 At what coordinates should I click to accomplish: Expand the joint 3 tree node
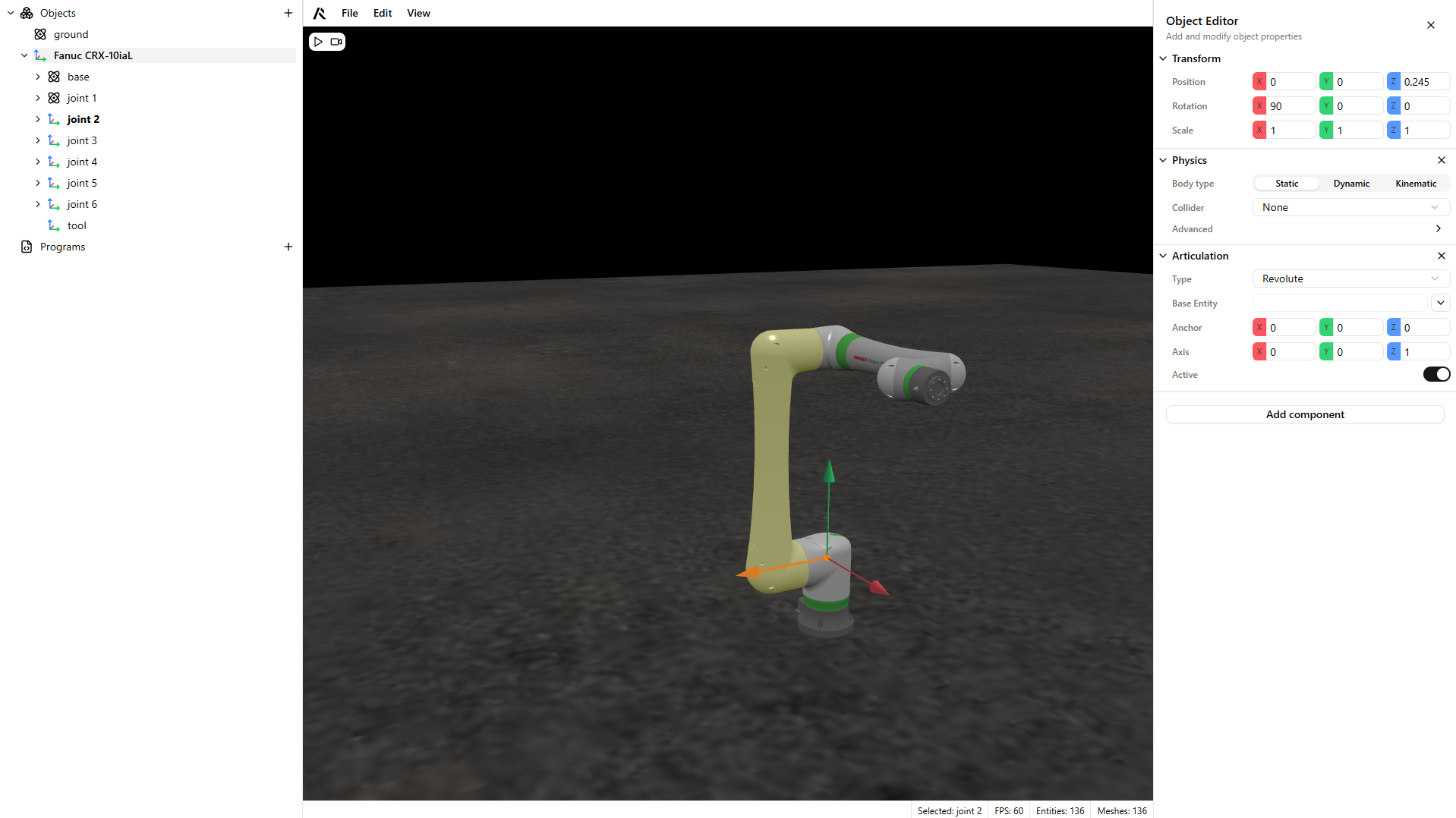pos(38,140)
